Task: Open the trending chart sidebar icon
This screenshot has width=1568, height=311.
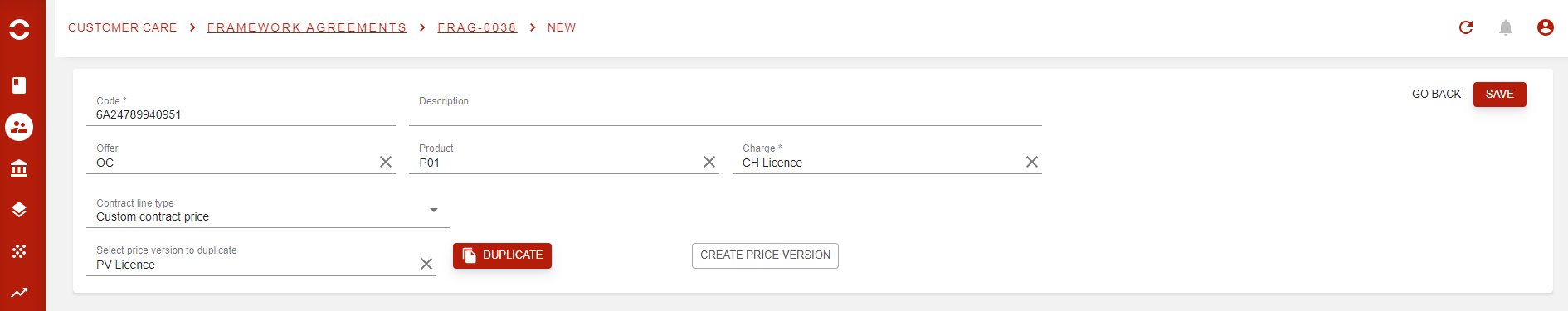Action: [19, 292]
